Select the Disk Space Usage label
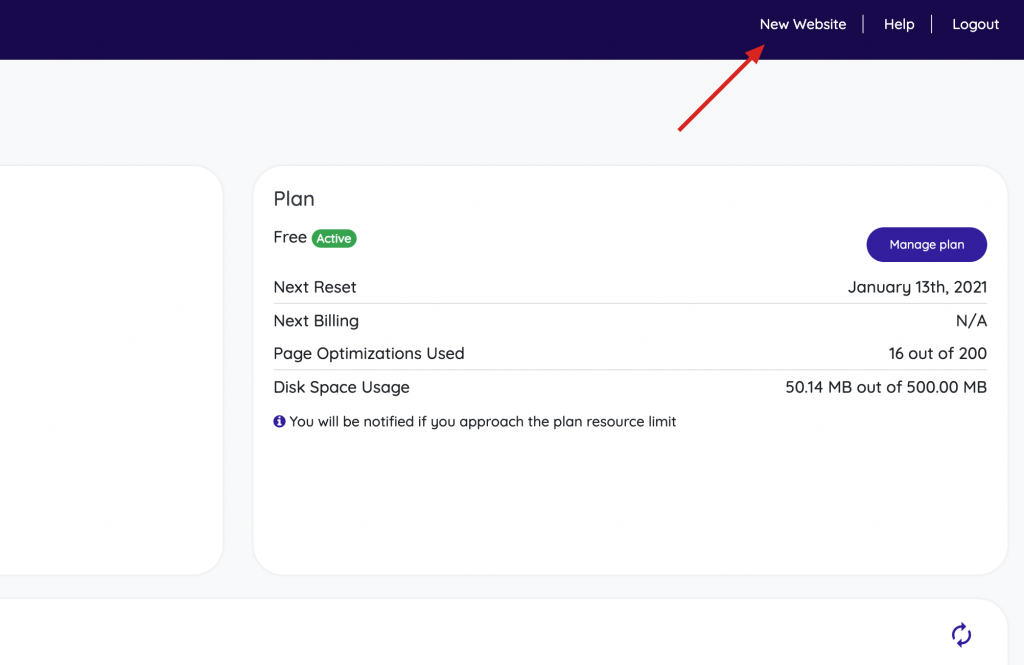 (341, 387)
